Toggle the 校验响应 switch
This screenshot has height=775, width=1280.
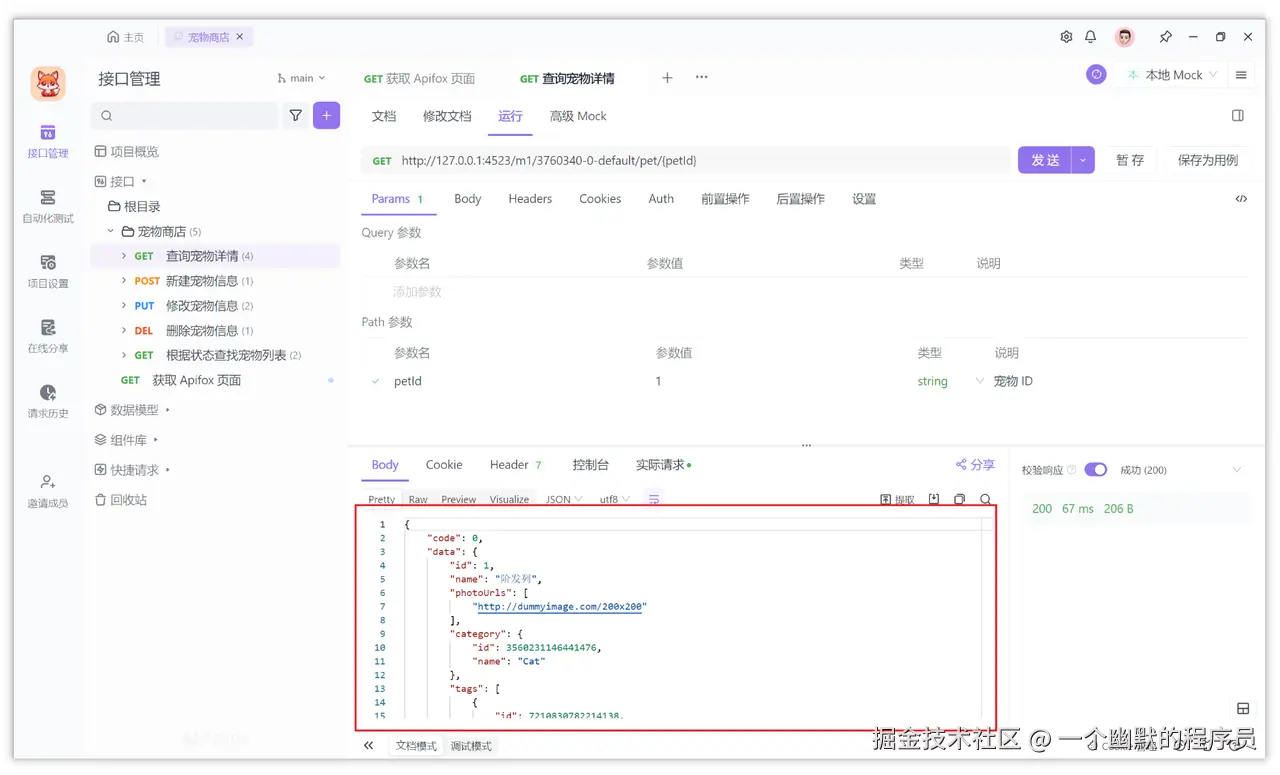point(1096,470)
